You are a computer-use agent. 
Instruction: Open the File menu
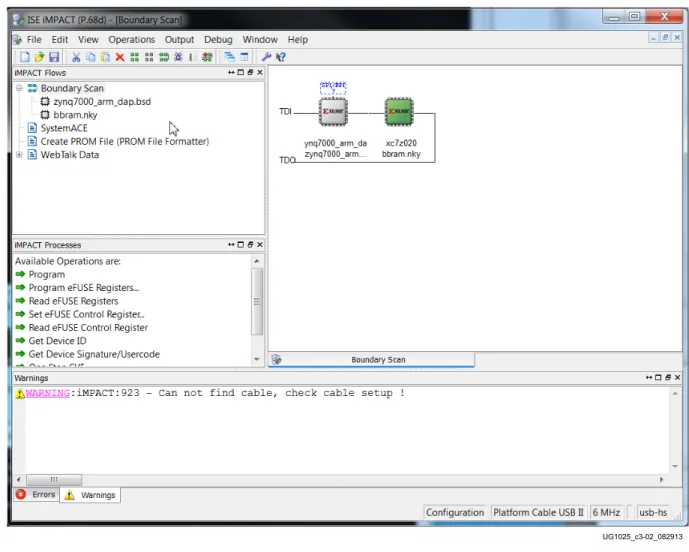34,40
